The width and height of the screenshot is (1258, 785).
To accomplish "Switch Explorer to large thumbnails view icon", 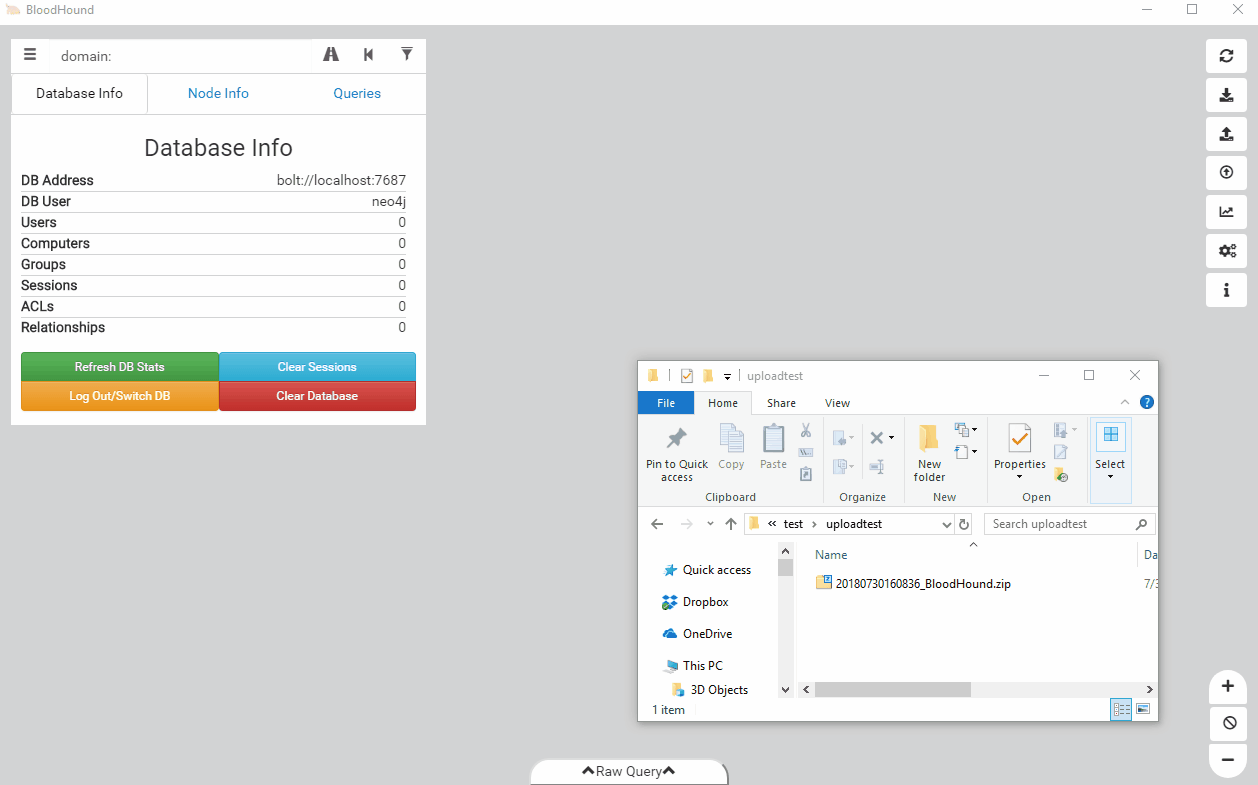I will coord(1143,709).
